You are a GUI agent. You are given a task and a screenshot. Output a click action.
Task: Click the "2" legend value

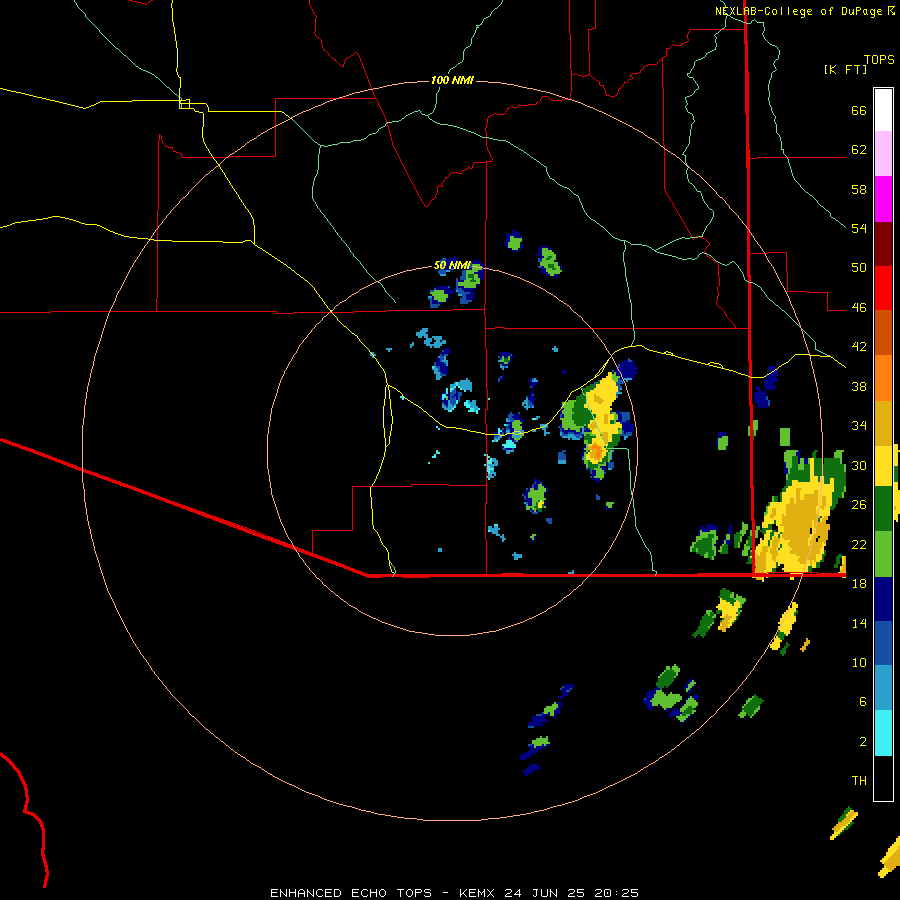863,742
